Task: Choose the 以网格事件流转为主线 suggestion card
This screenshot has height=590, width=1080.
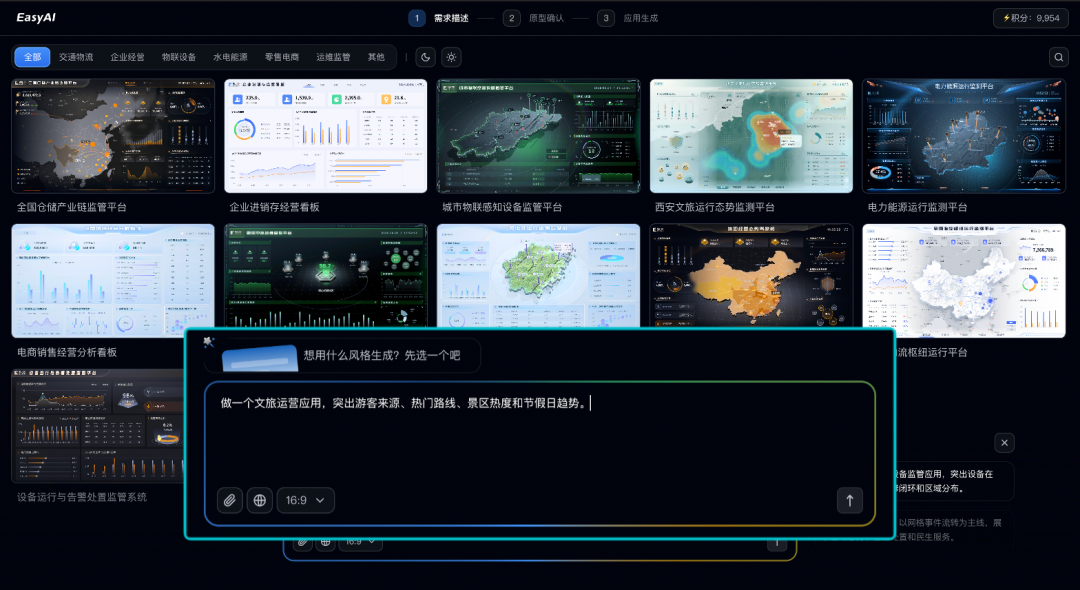Action: (955, 529)
